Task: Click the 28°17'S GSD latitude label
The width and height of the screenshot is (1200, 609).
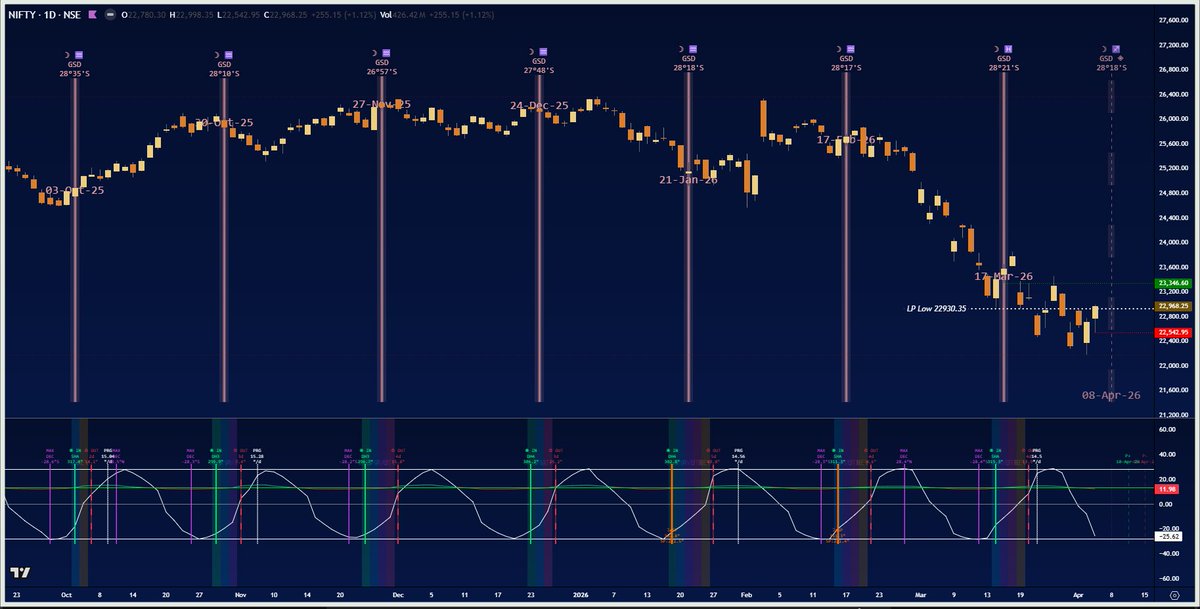Action: [x=845, y=68]
